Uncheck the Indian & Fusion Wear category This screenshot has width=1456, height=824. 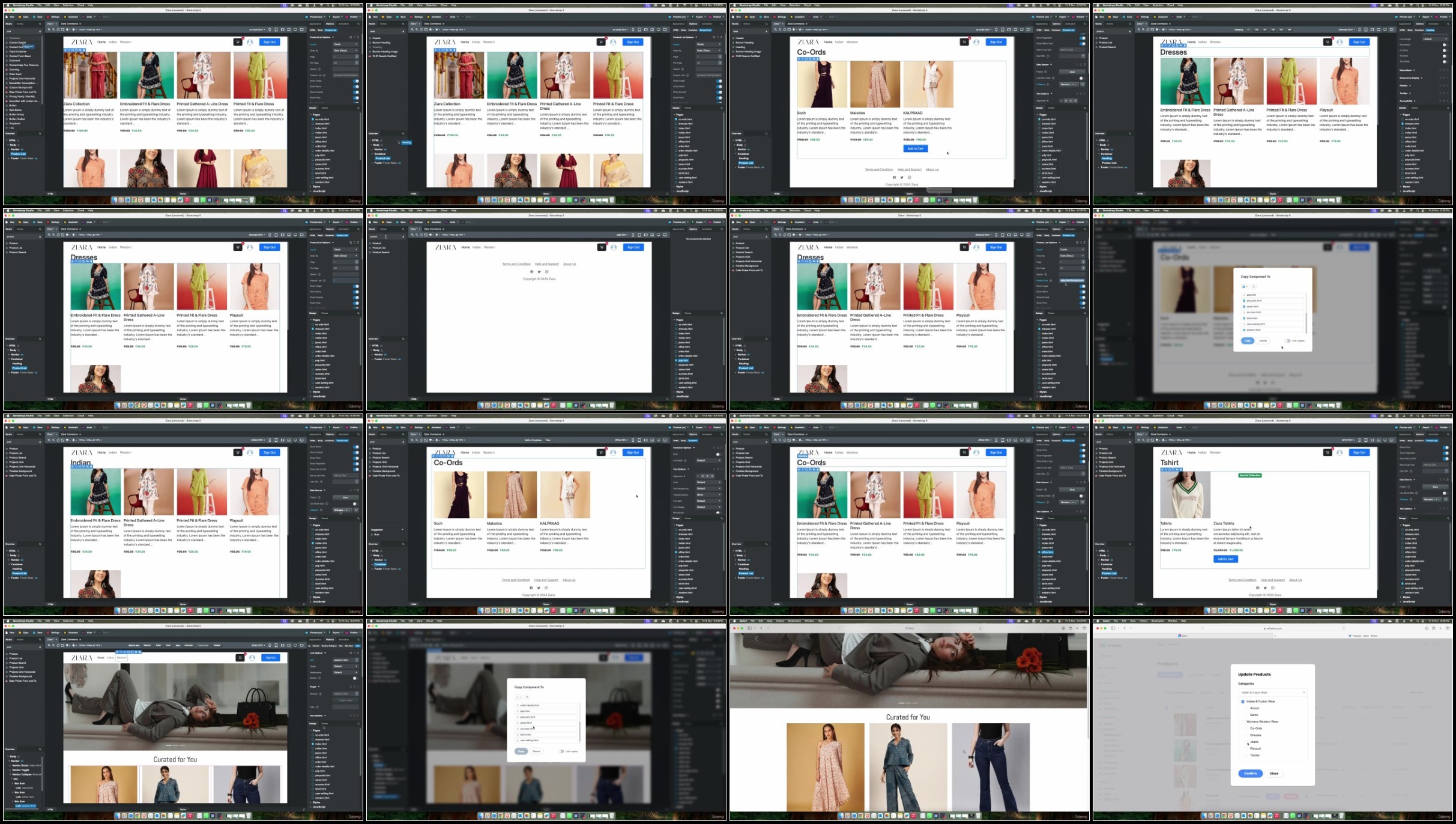point(1243,702)
